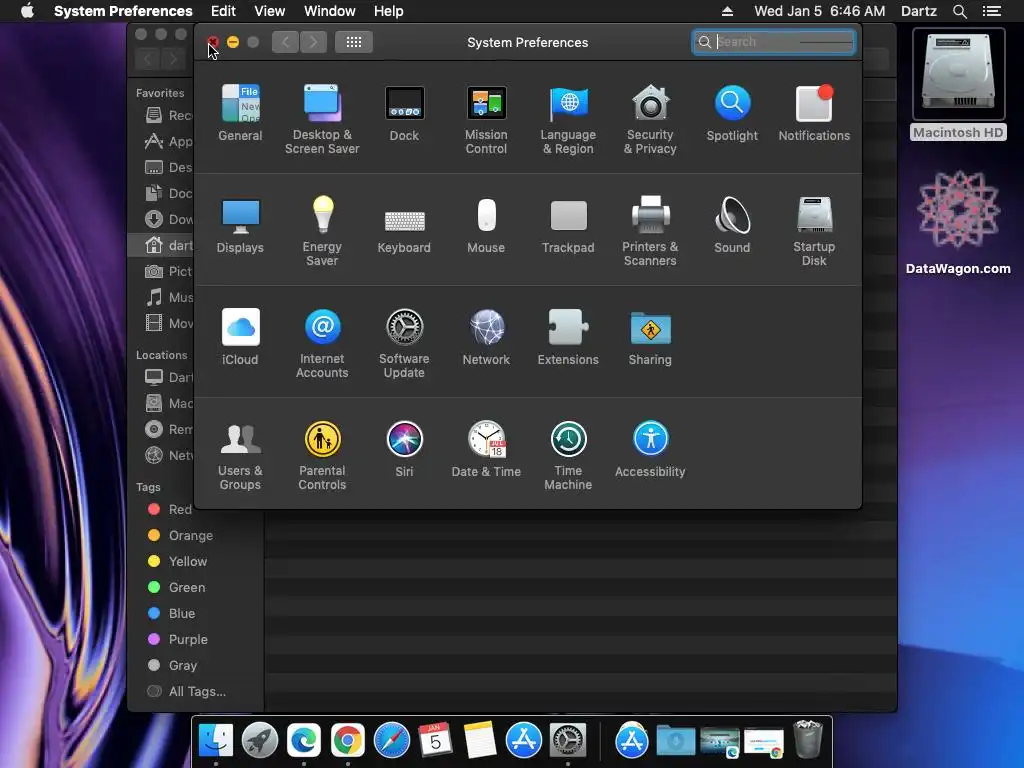Focus the System Preferences search field
The image size is (1024, 768).
pos(774,42)
